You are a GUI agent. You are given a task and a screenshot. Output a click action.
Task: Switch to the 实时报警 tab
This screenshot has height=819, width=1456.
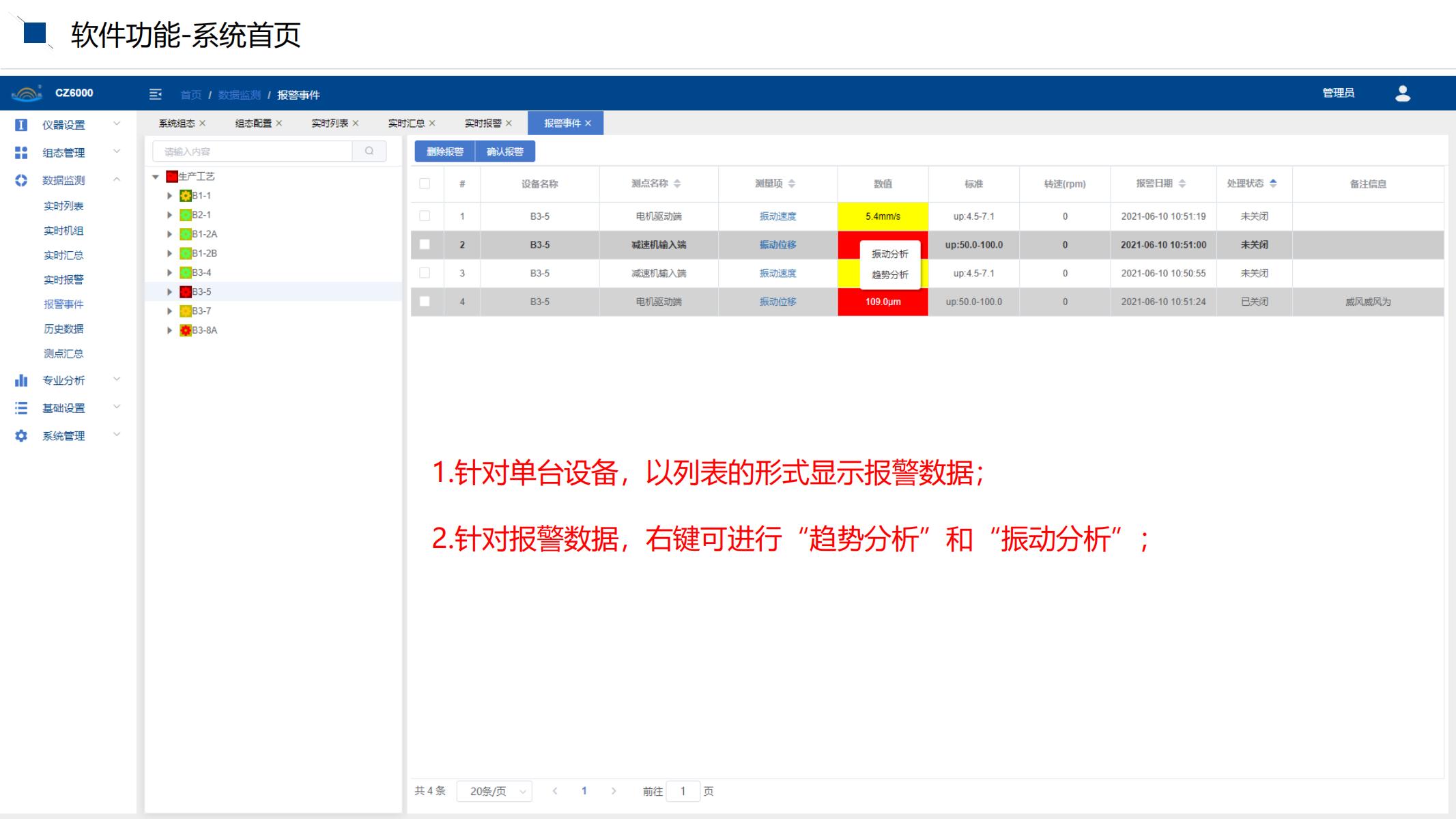click(485, 123)
